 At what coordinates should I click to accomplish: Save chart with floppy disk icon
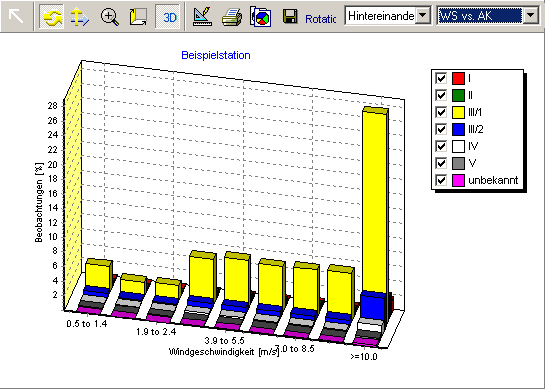tap(290, 17)
